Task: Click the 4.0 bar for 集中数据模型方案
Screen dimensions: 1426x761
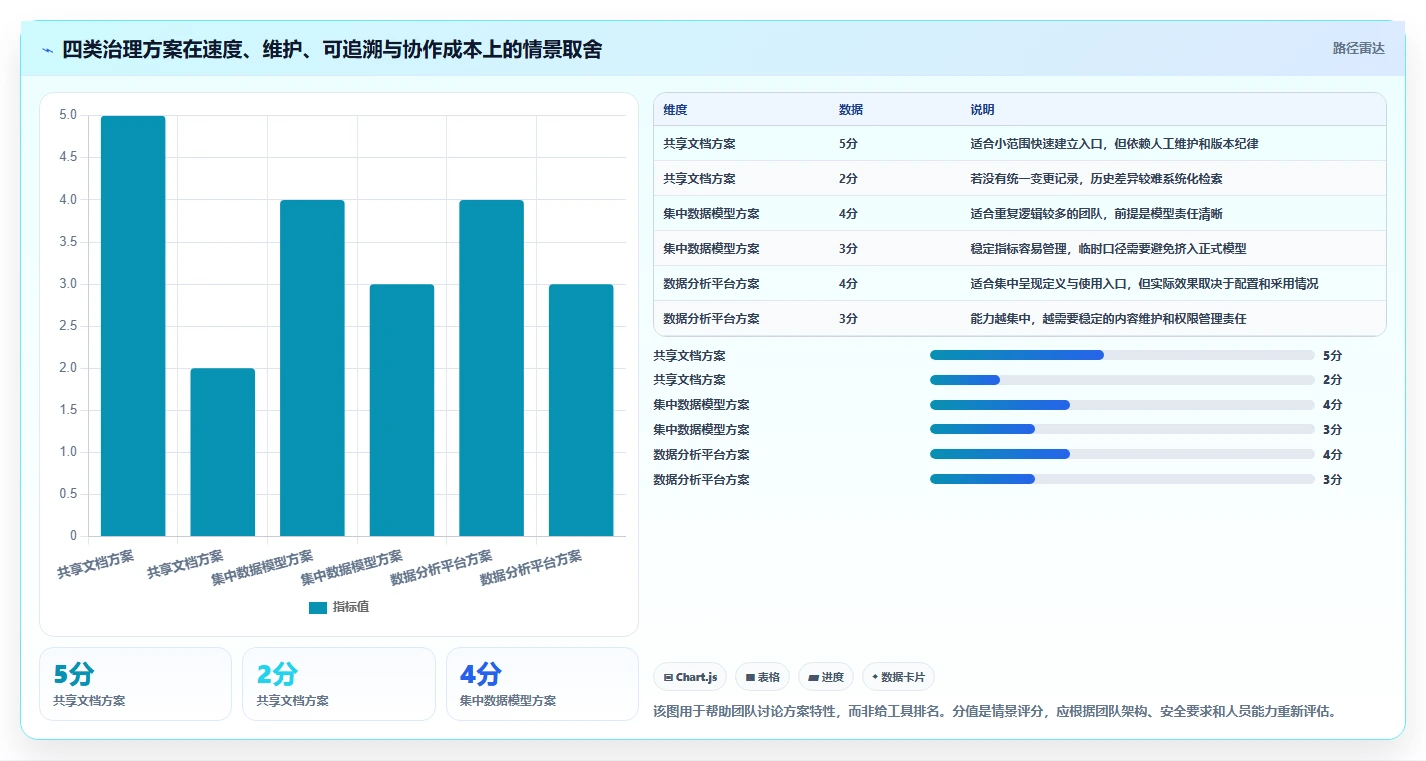Action: pos(312,368)
